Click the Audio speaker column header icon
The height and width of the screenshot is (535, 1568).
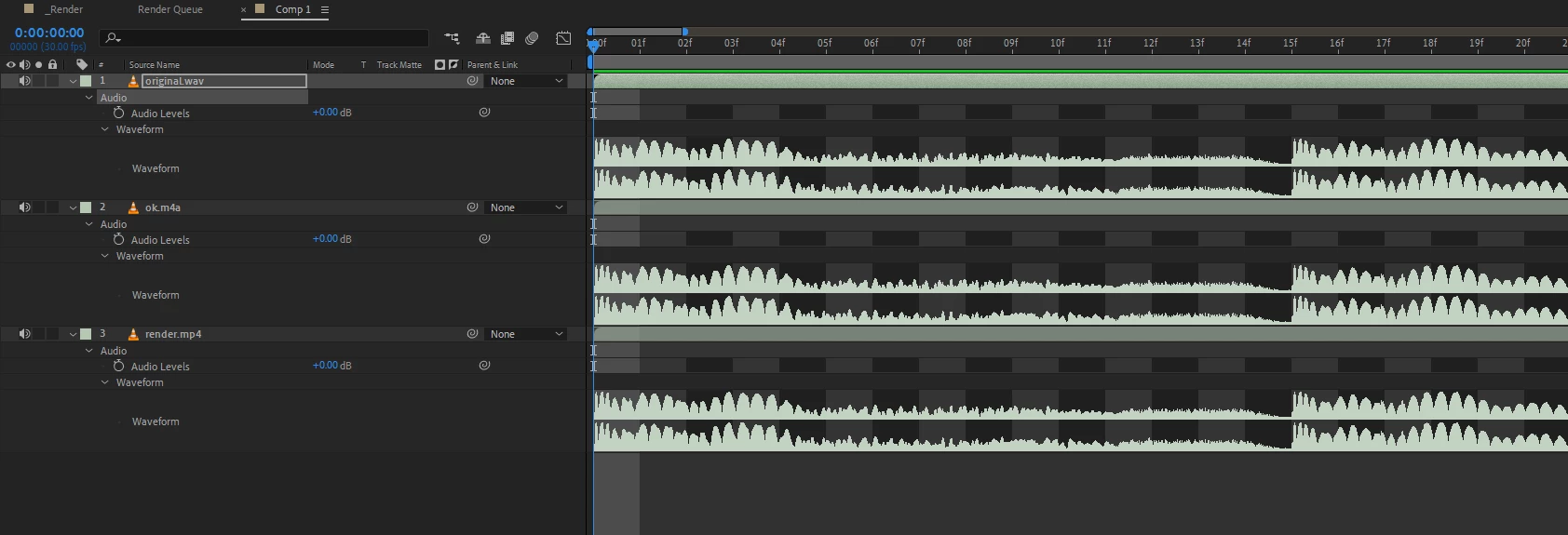click(x=24, y=65)
